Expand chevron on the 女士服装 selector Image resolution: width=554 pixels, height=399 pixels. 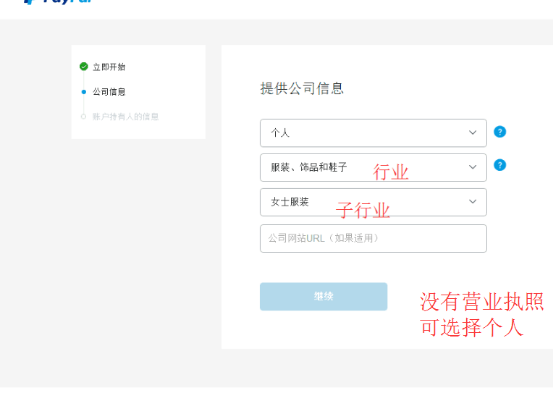[472, 201]
